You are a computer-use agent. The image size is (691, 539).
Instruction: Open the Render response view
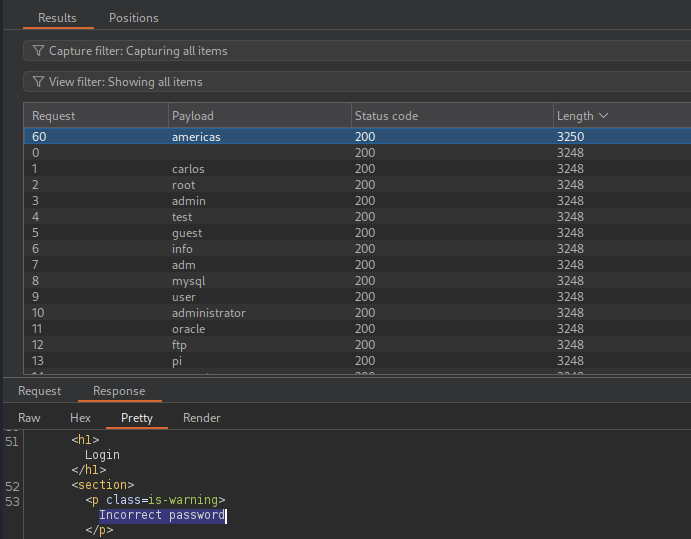(x=202, y=418)
